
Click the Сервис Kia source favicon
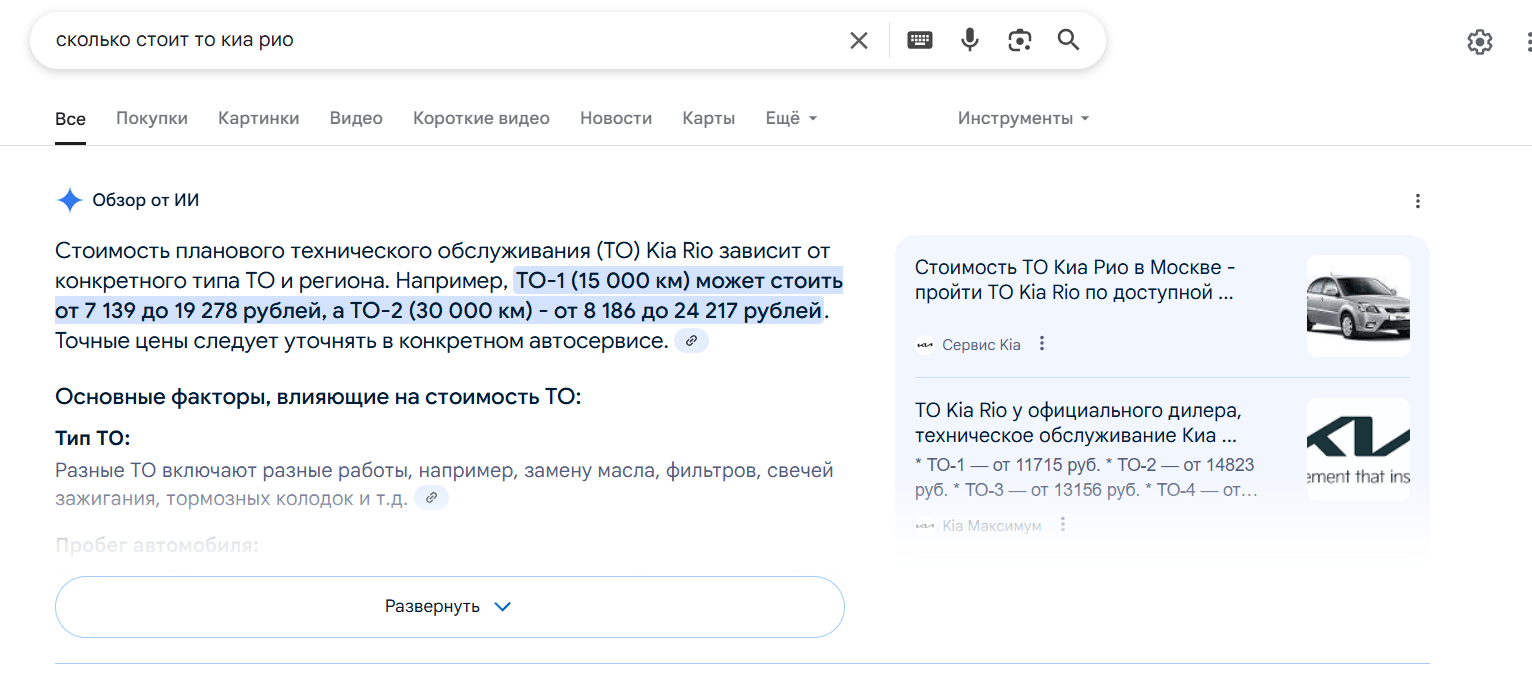point(924,345)
